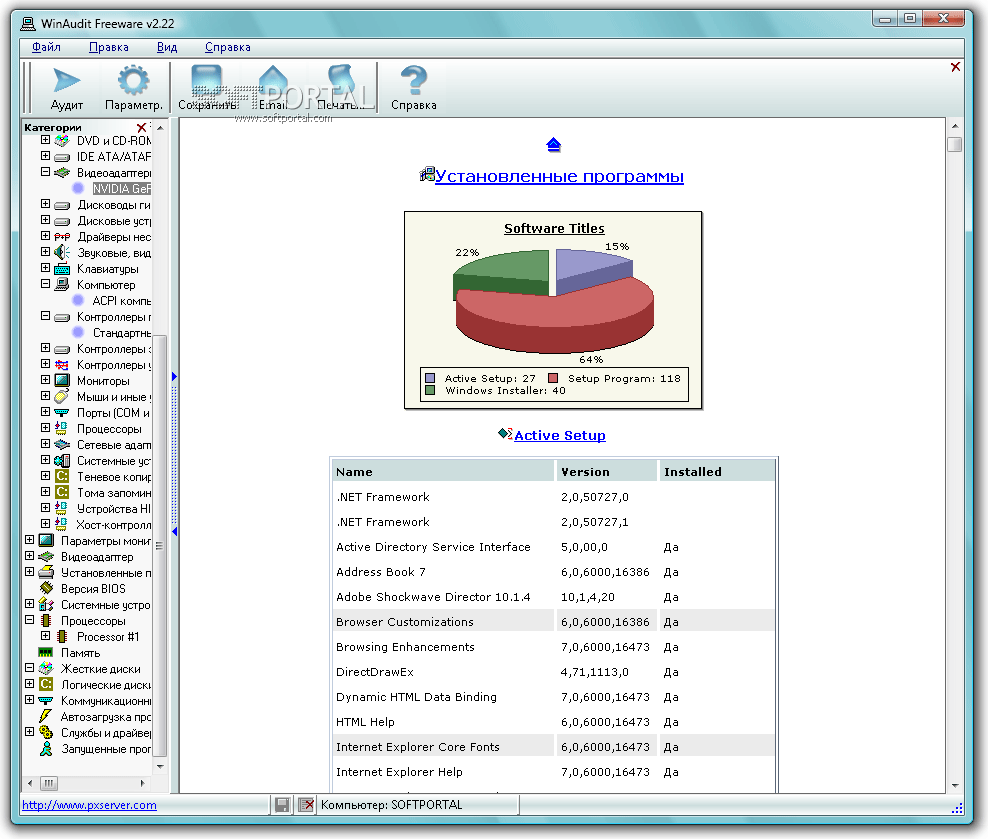Click the report pane scrollbar down arrow
988x839 pixels.
coord(955,786)
